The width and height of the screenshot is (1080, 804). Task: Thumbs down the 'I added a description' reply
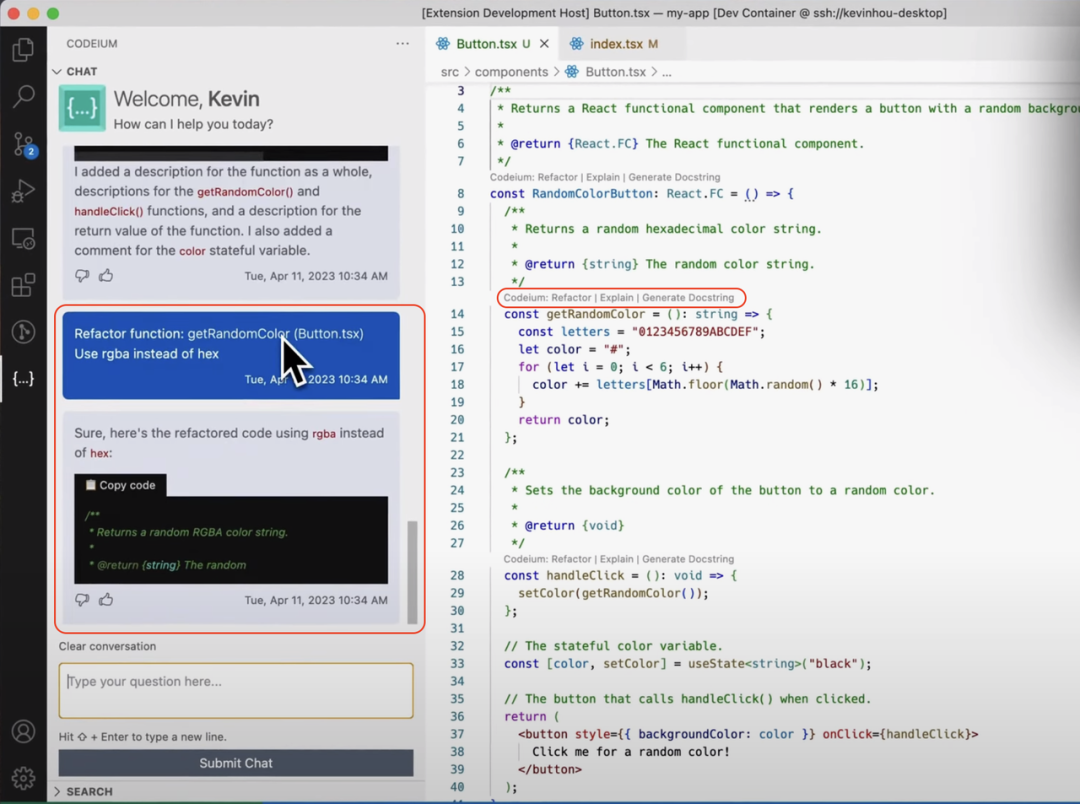(82, 276)
